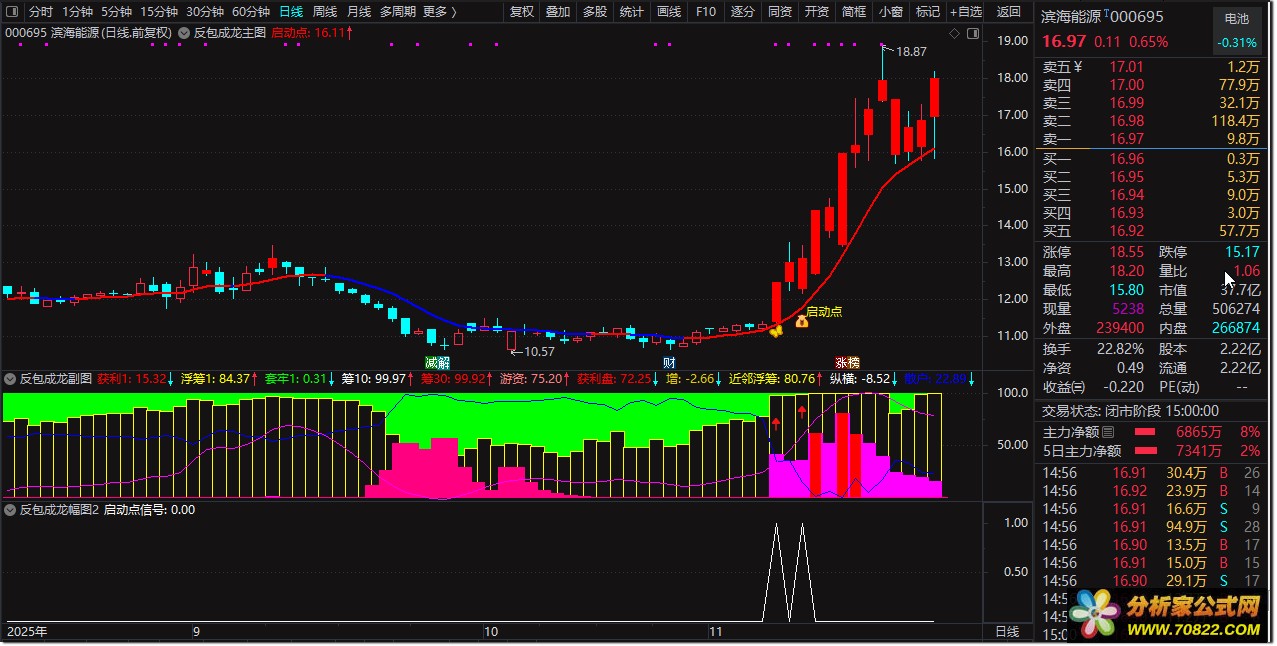Open the 画线 drawing tools
This screenshot has width=1277, height=646.
pyautogui.click(x=669, y=12)
